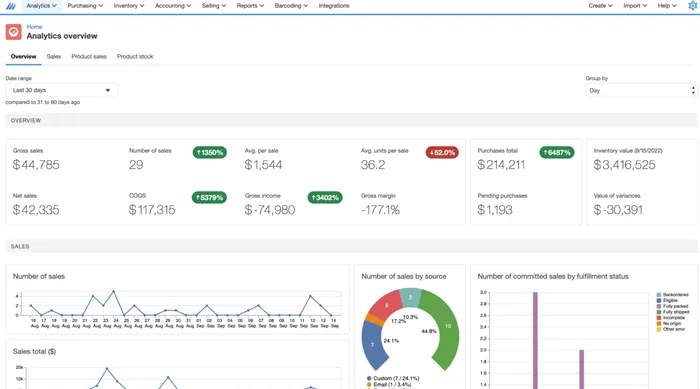The width and height of the screenshot is (700, 389).
Task: Click the green 6487% purchases badge
Action: [x=557, y=152]
